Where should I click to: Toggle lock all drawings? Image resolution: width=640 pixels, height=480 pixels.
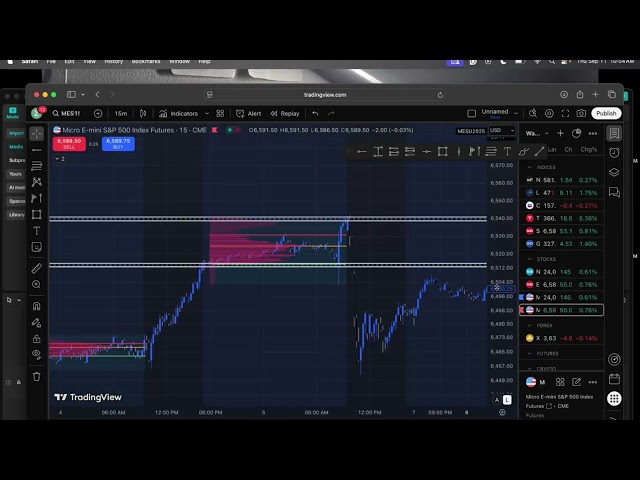37,338
